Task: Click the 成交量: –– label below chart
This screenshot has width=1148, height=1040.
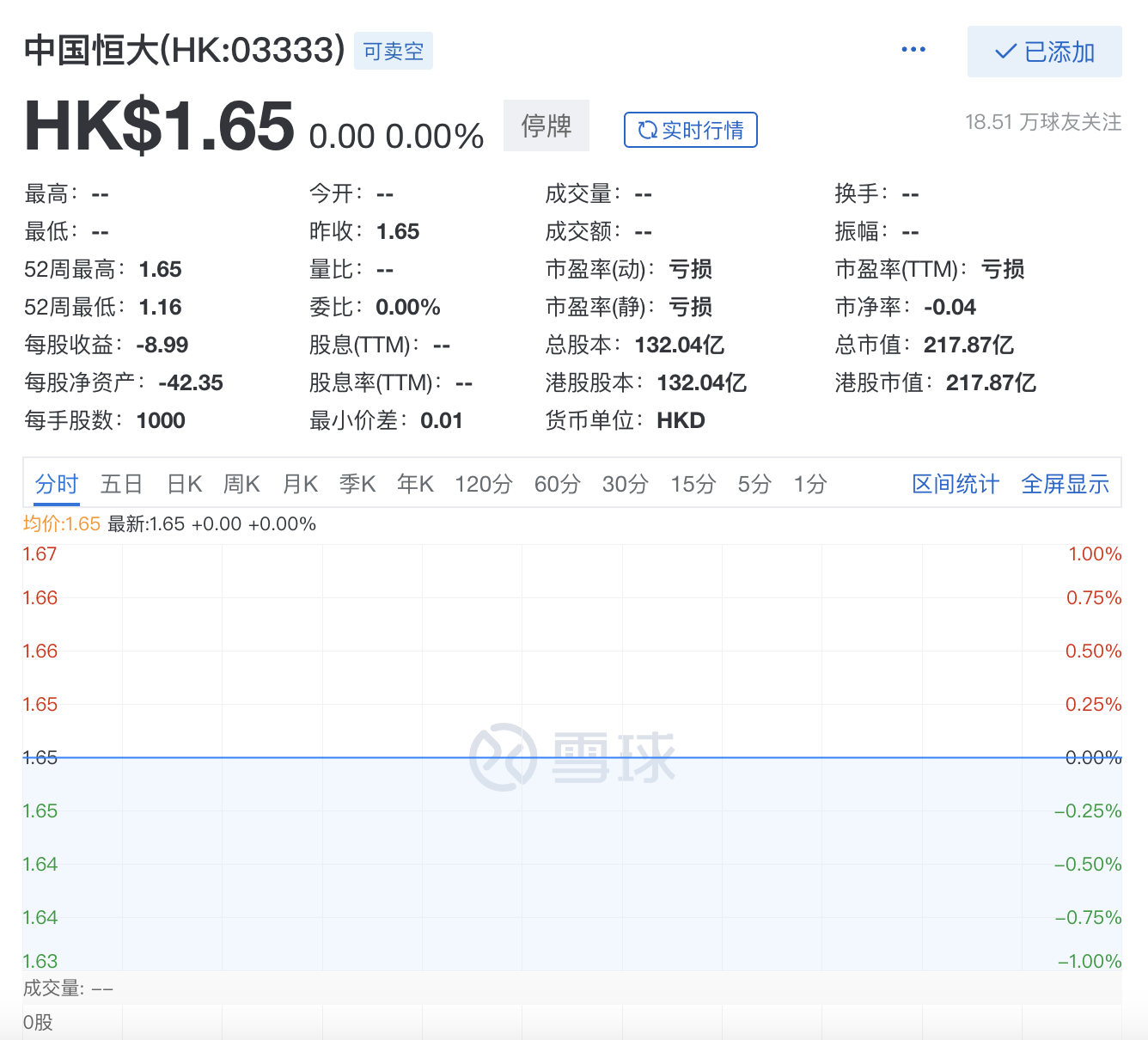Action: pyautogui.click(x=68, y=988)
